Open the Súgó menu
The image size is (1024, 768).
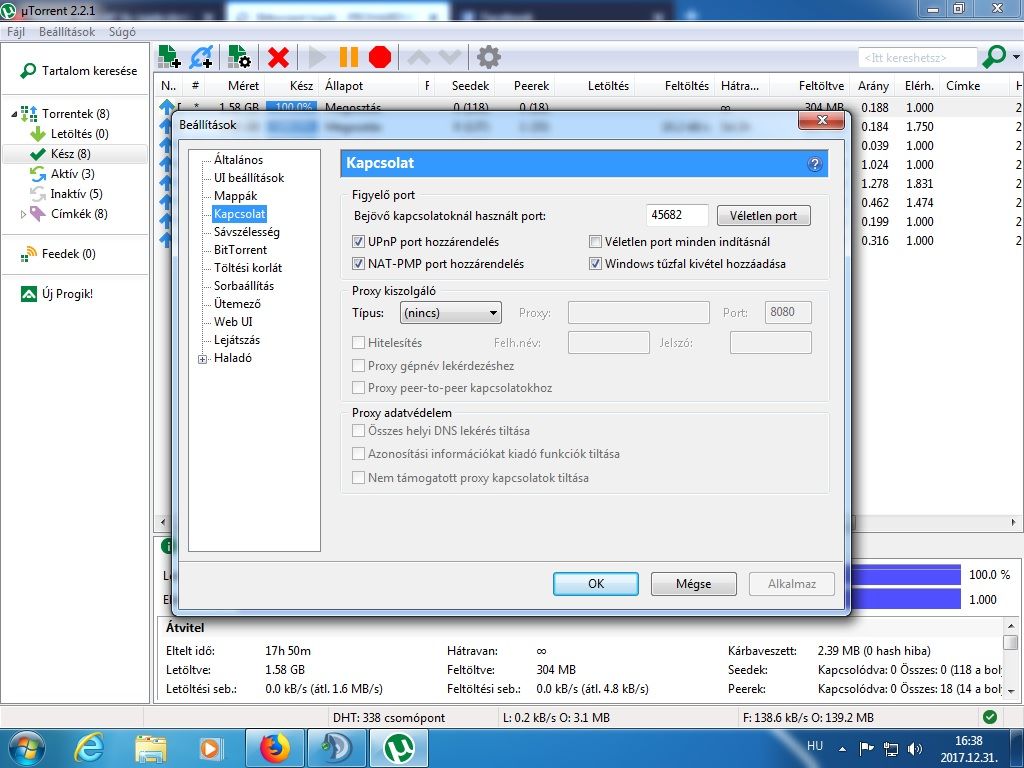(122, 31)
